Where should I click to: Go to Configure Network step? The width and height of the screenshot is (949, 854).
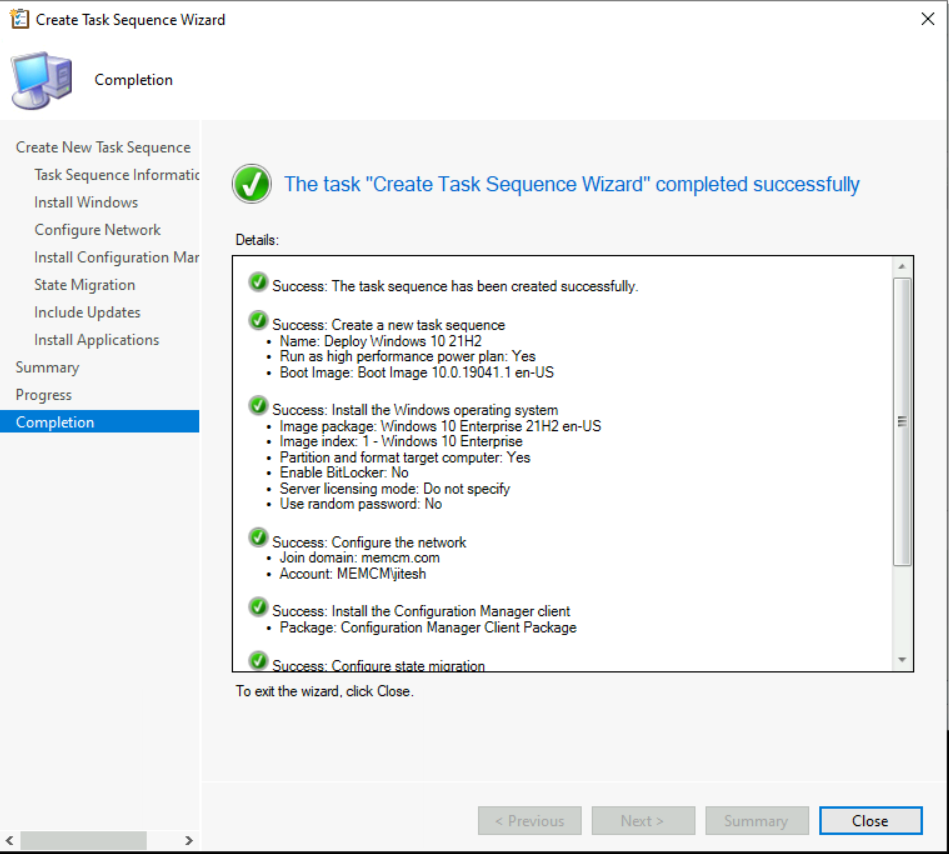(x=97, y=230)
